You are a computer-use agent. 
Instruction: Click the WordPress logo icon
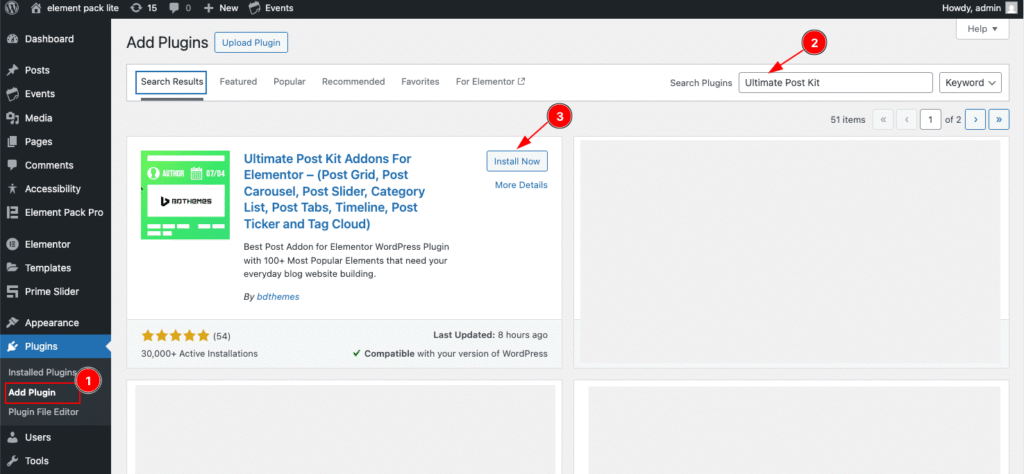pos(12,8)
